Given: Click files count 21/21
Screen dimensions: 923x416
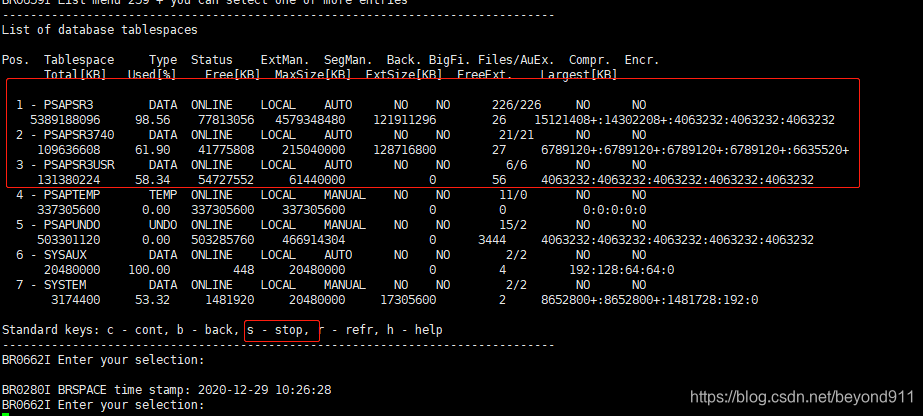Looking at the screenshot, I should coord(516,135).
